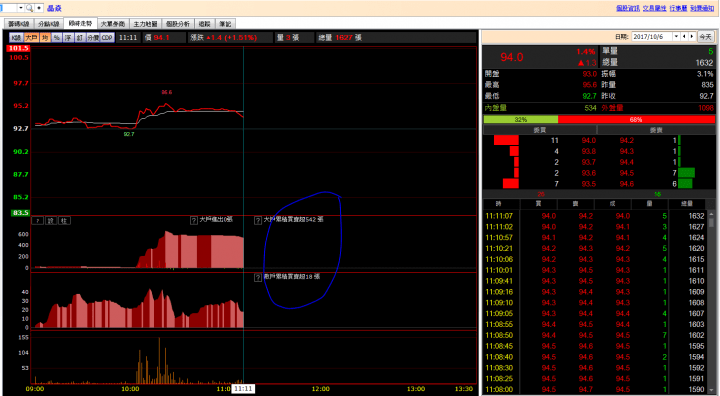
Task: Click the ? help button left of 設
Action: (38, 221)
